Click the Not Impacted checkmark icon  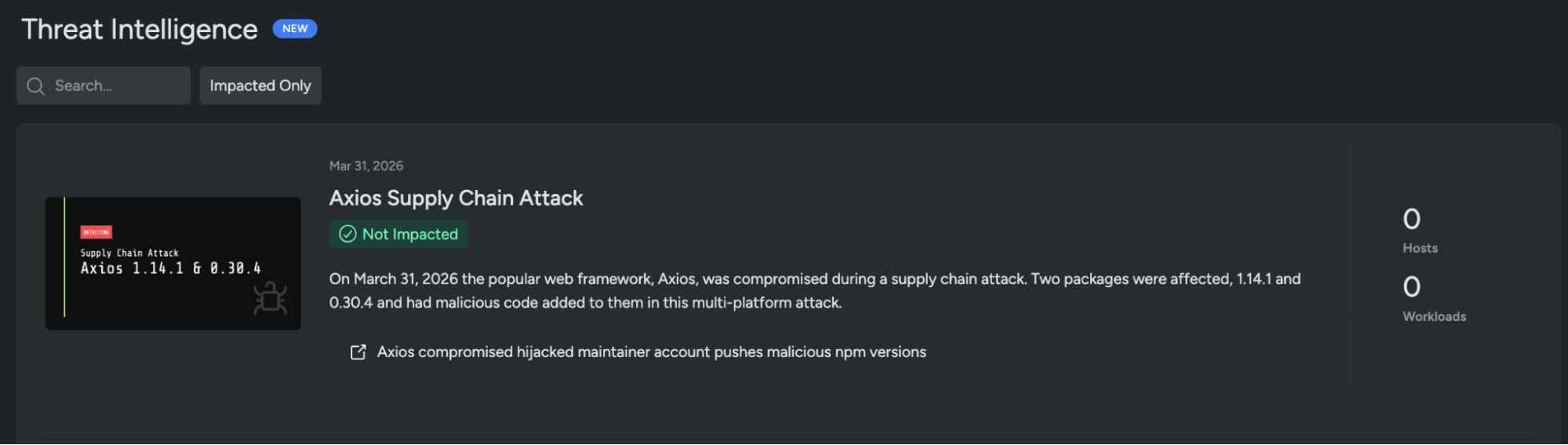347,234
